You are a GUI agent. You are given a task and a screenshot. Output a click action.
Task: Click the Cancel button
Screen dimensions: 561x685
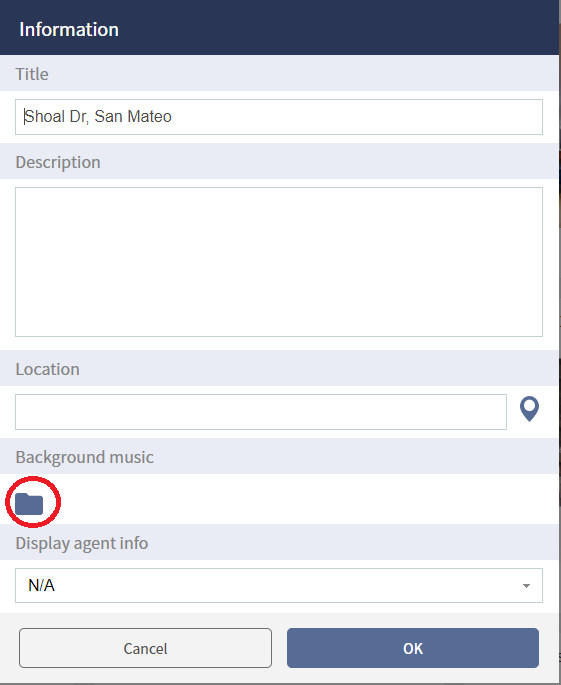[x=145, y=648]
